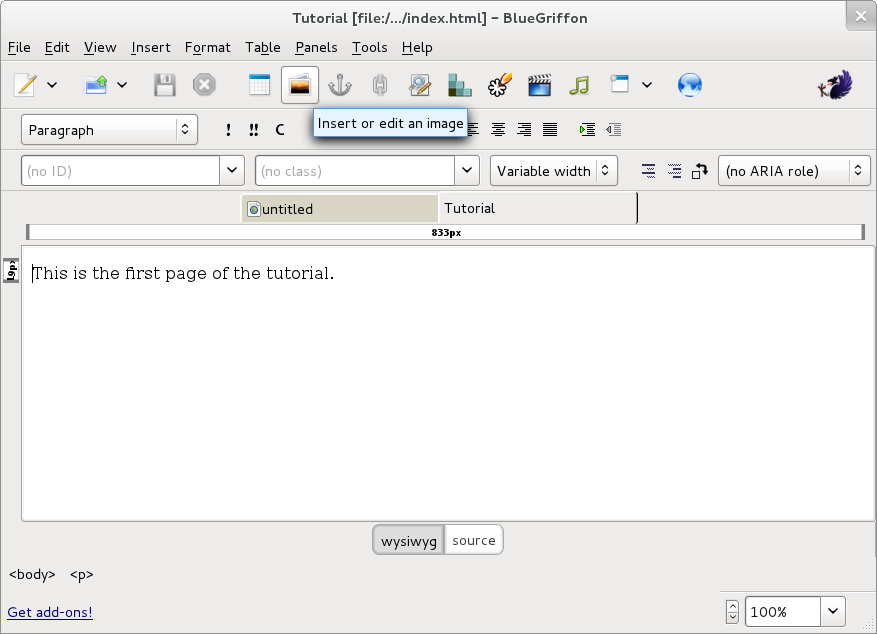The image size is (877, 634).
Task: Insert a table using the table icon
Action: click(x=259, y=85)
